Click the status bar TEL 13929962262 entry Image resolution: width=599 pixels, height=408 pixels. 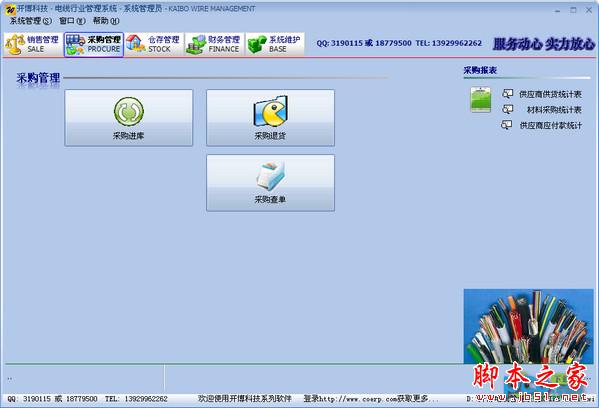[136, 398]
